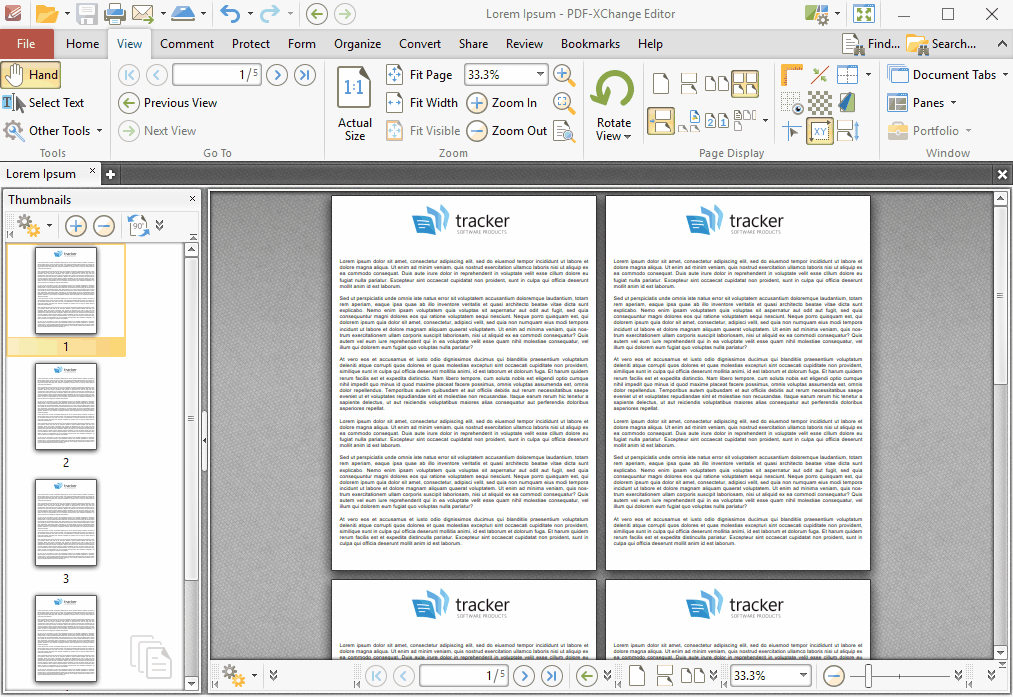Print the document with the printer icon

(x=114, y=14)
